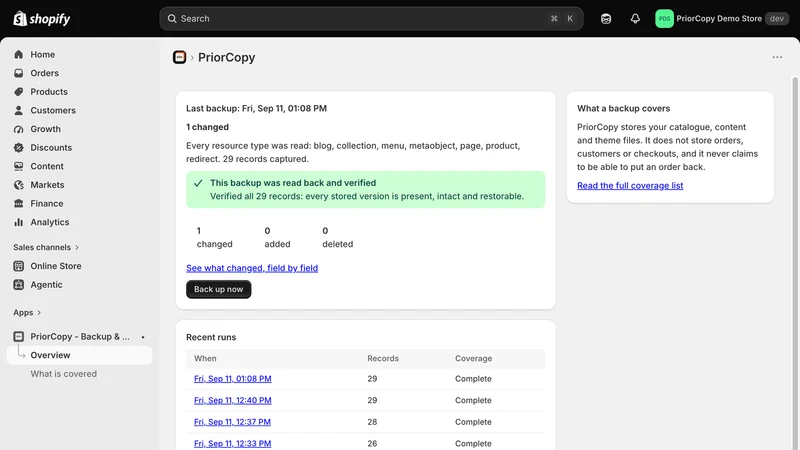Select the Overview app page
The image size is (800, 450).
click(x=80, y=355)
